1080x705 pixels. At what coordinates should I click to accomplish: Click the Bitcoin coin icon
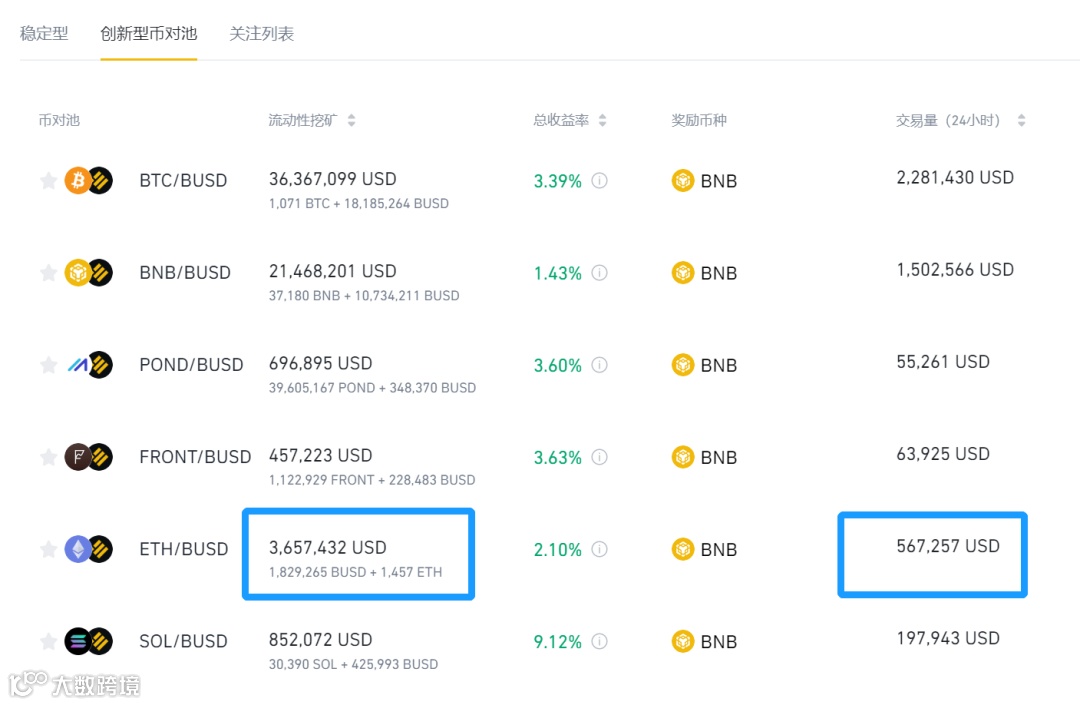click(x=78, y=180)
